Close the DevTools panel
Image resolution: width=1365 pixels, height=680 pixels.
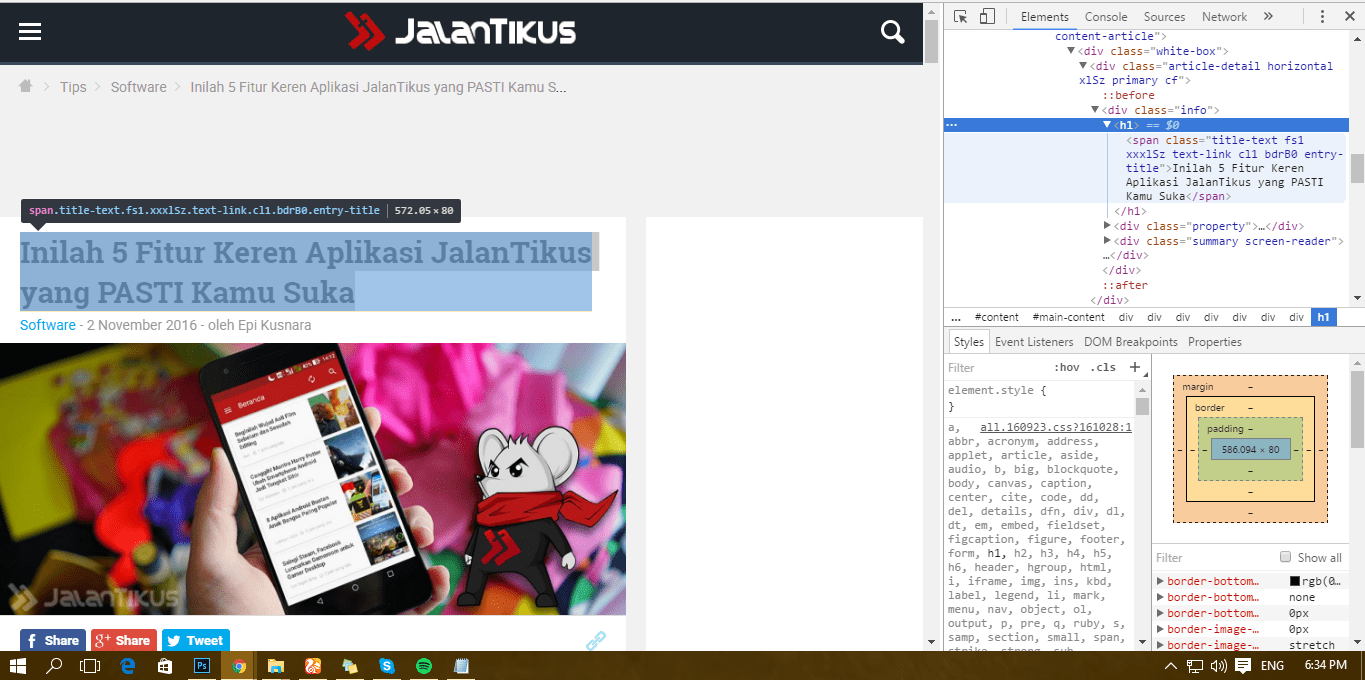(x=1348, y=17)
